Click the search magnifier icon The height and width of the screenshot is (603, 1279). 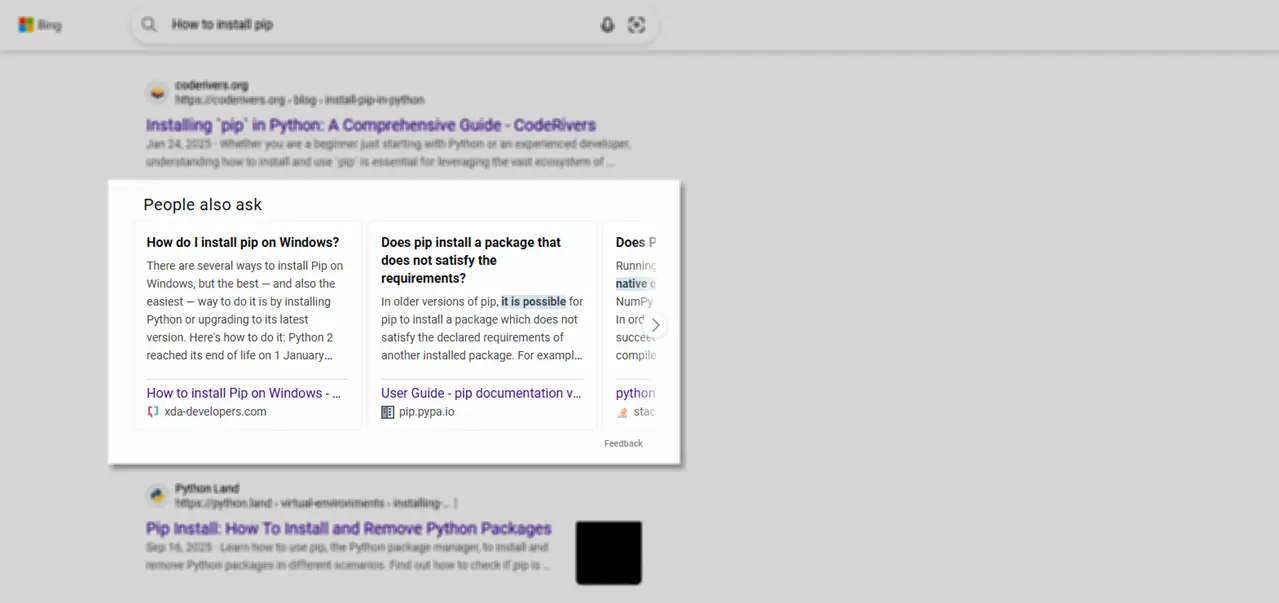click(x=149, y=25)
